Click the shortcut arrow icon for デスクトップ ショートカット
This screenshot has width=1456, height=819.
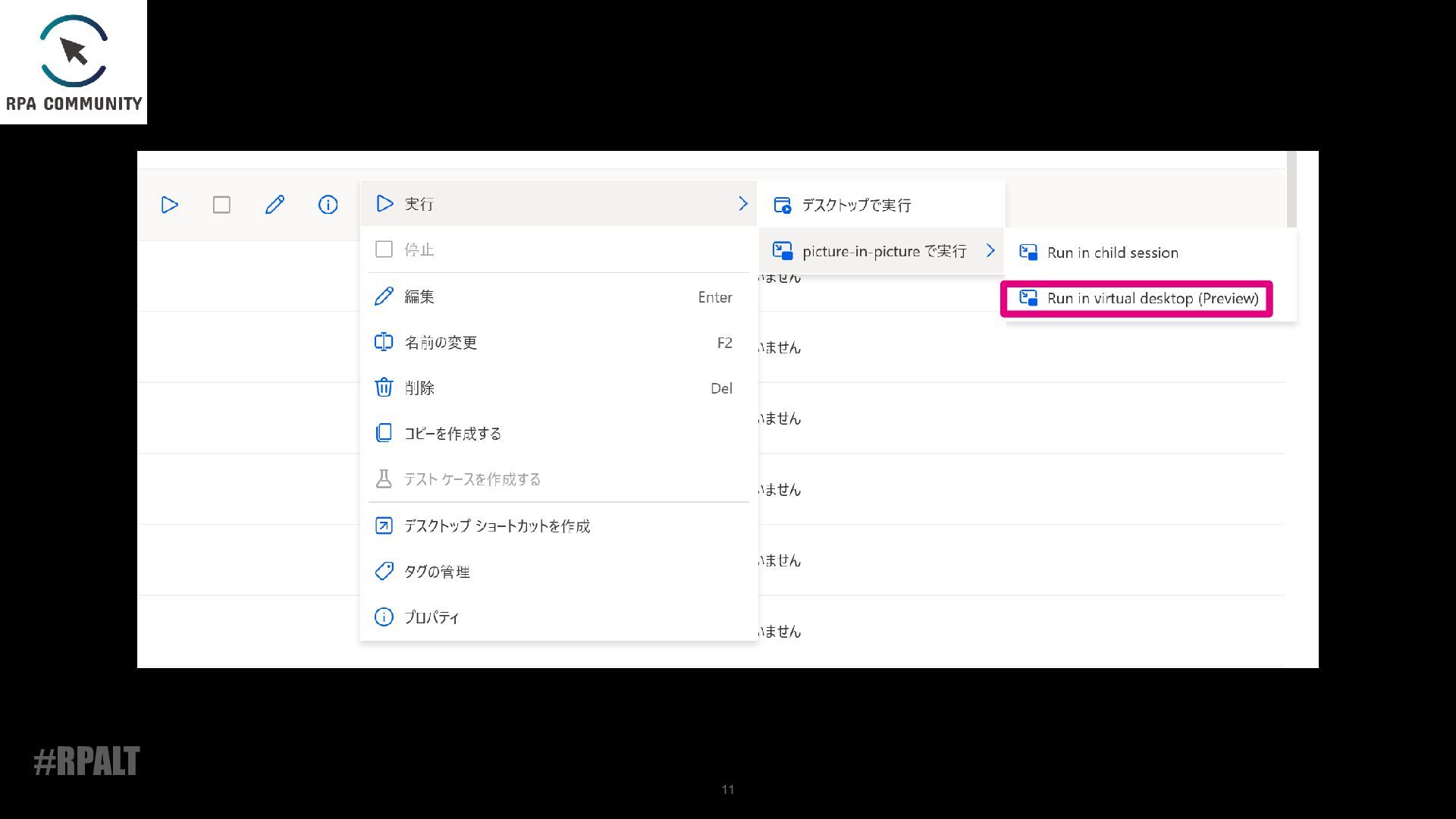point(384,526)
